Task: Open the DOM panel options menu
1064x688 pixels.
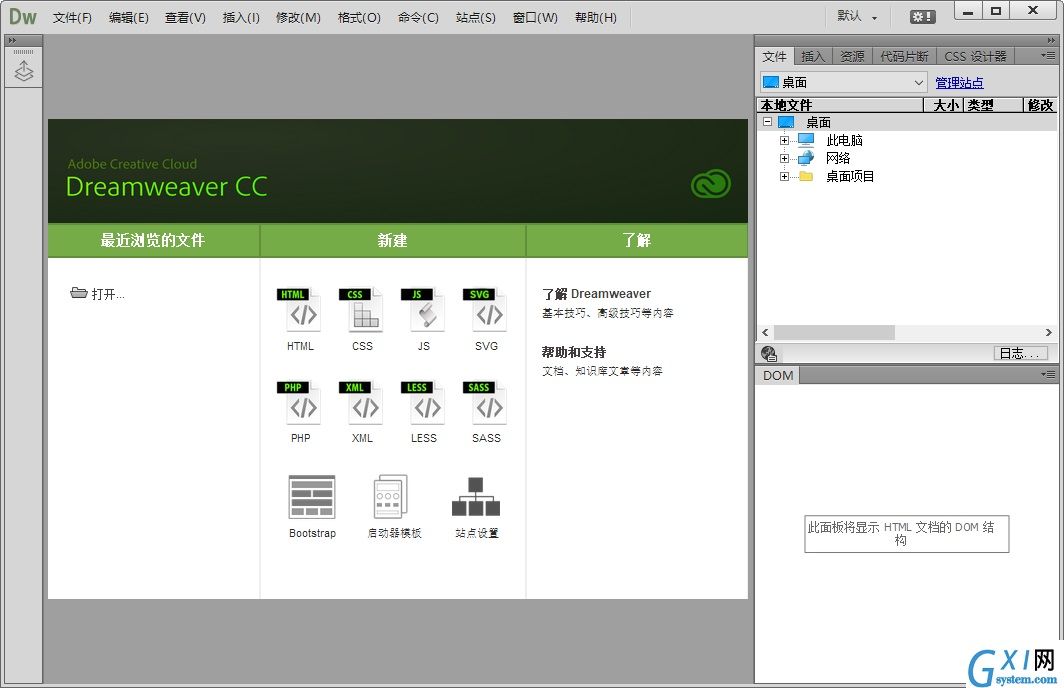Action: click(x=1048, y=375)
